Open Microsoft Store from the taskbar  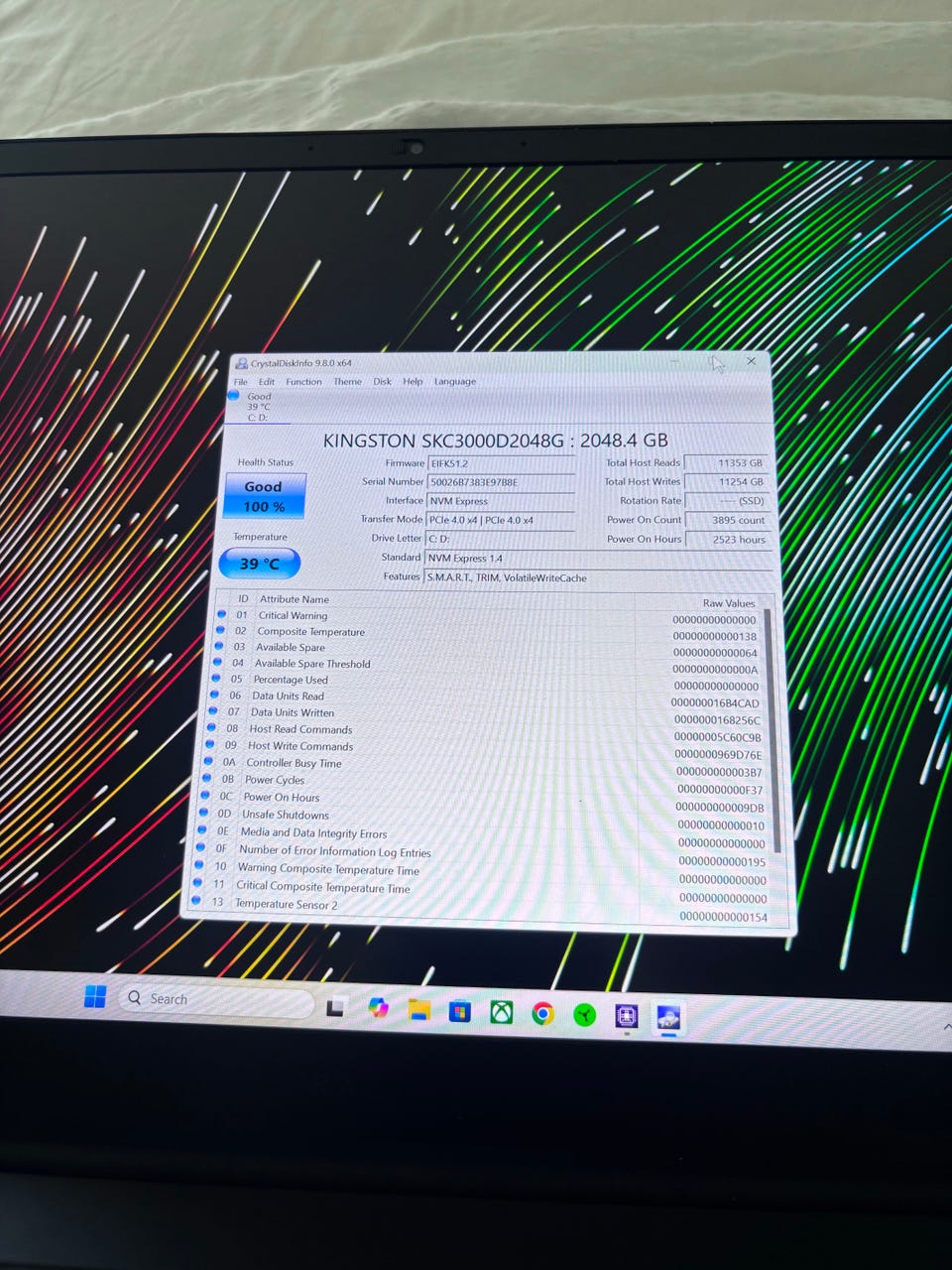tap(459, 1011)
